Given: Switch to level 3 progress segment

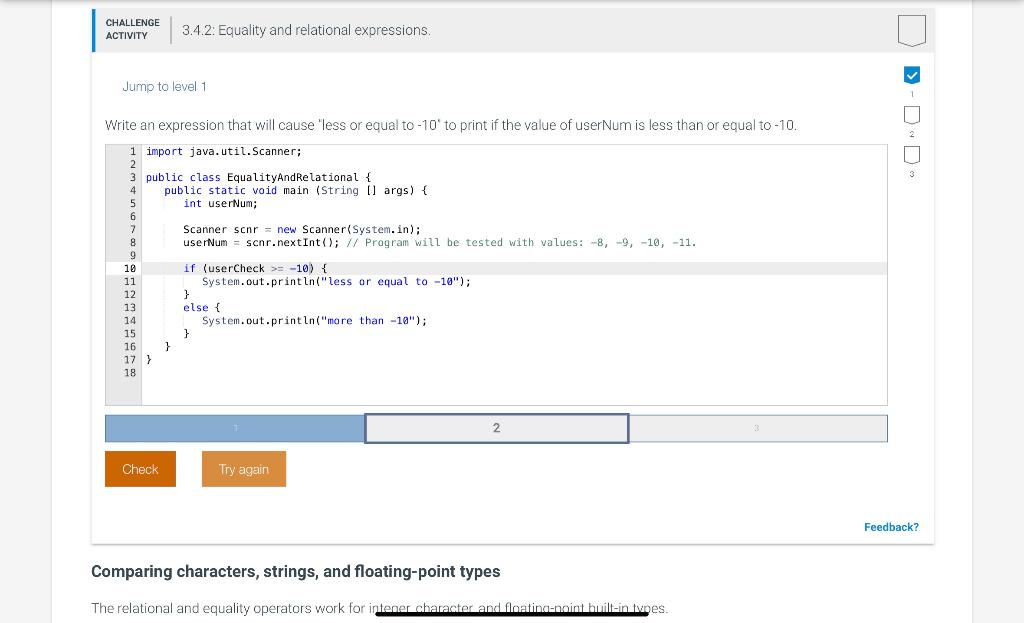Looking at the screenshot, I should 758,427.
